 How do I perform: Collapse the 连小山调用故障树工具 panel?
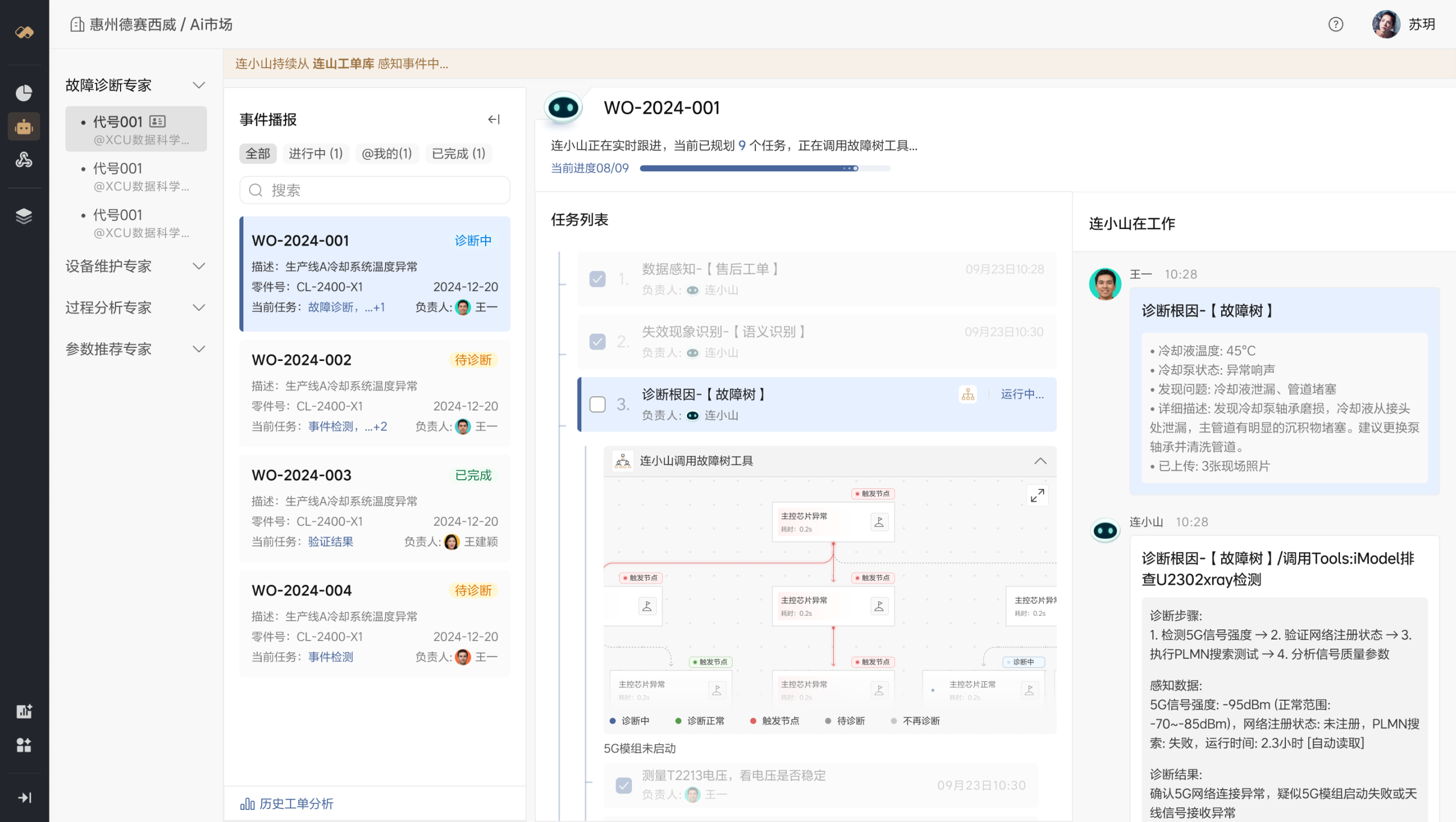[x=1040, y=461]
